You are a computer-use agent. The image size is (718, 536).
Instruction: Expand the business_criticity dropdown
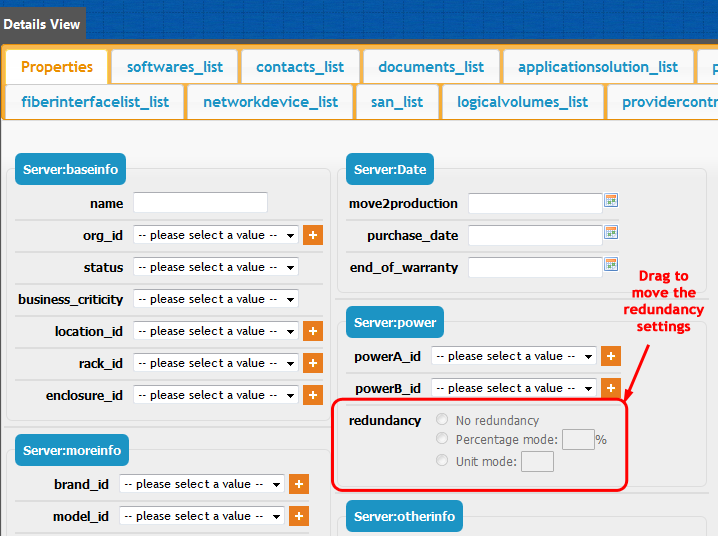click(x=216, y=299)
